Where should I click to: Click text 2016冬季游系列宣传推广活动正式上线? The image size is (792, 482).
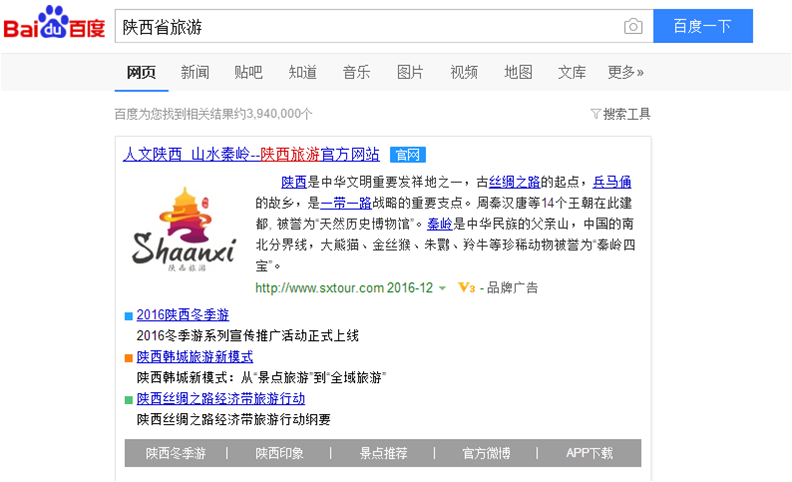click(x=248, y=335)
